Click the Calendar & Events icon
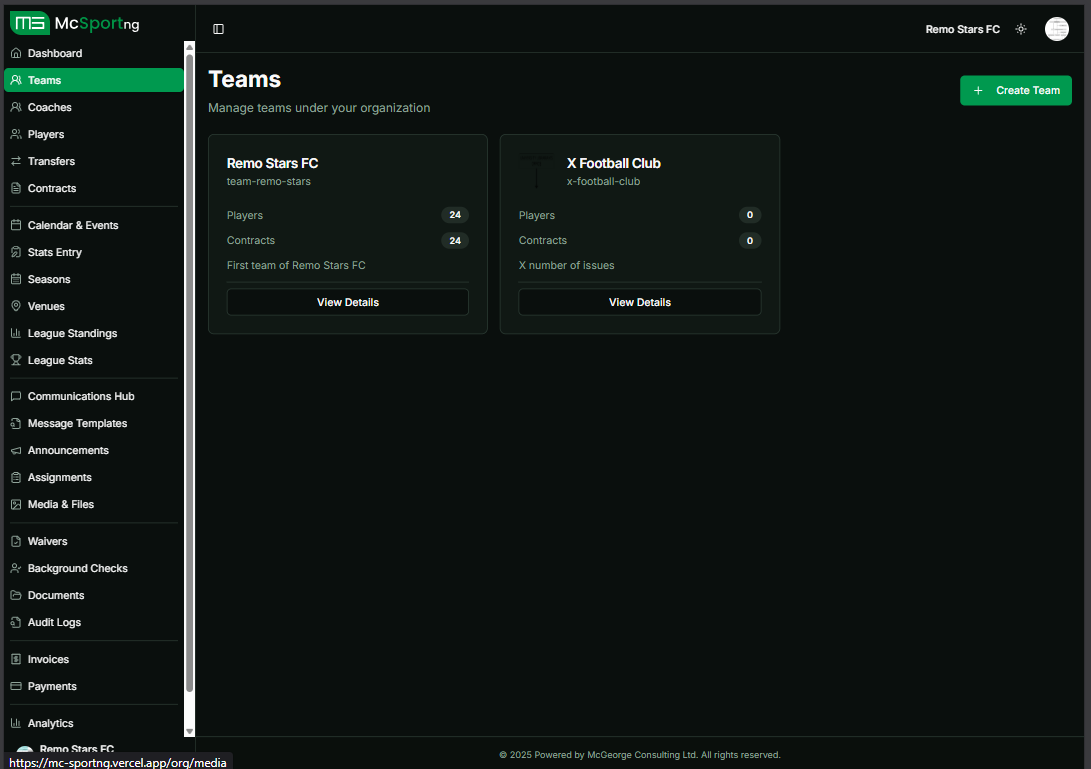The height and width of the screenshot is (769, 1091). click(16, 225)
